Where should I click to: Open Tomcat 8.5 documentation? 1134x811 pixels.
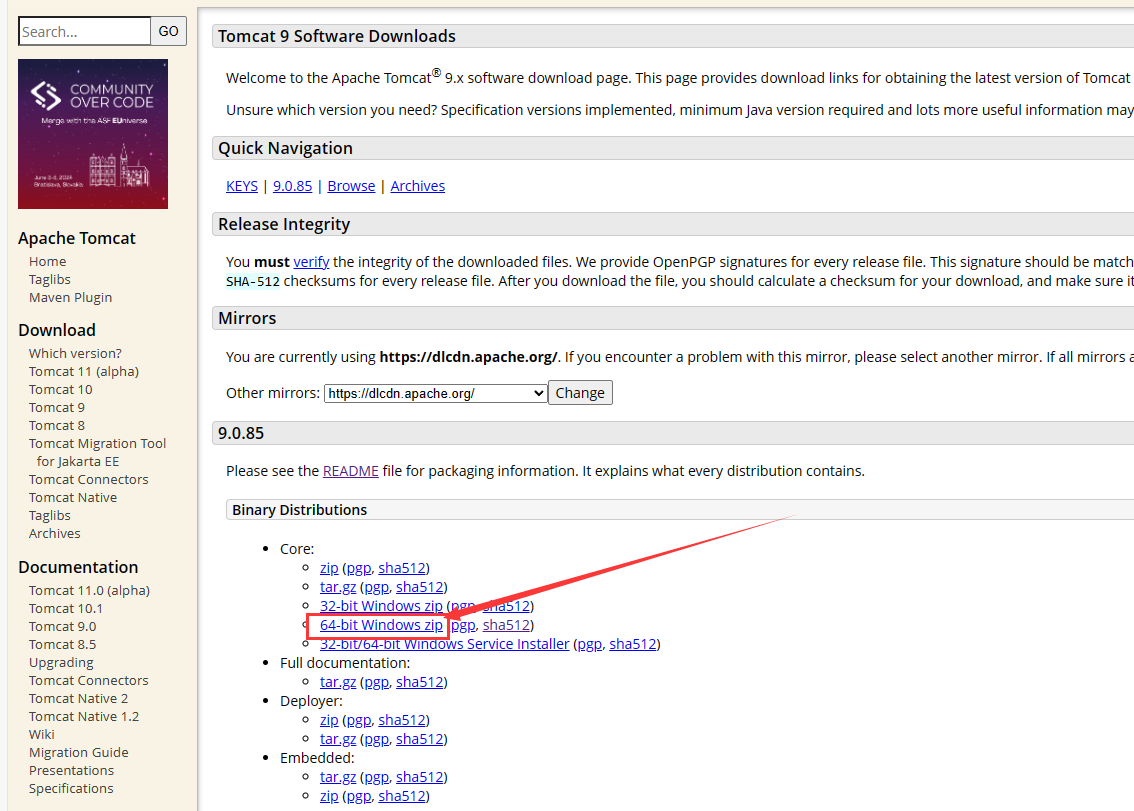click(62, 645)
